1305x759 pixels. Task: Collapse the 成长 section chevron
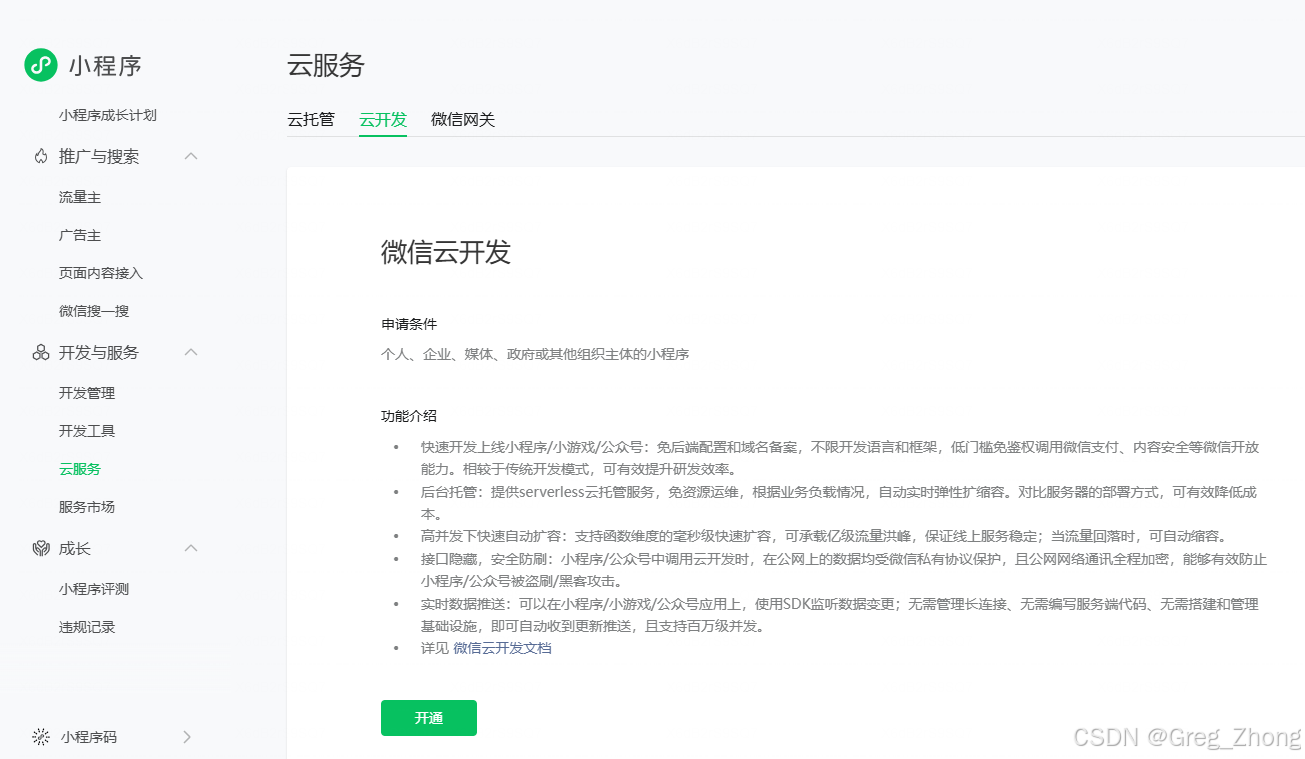pos(191,548)
